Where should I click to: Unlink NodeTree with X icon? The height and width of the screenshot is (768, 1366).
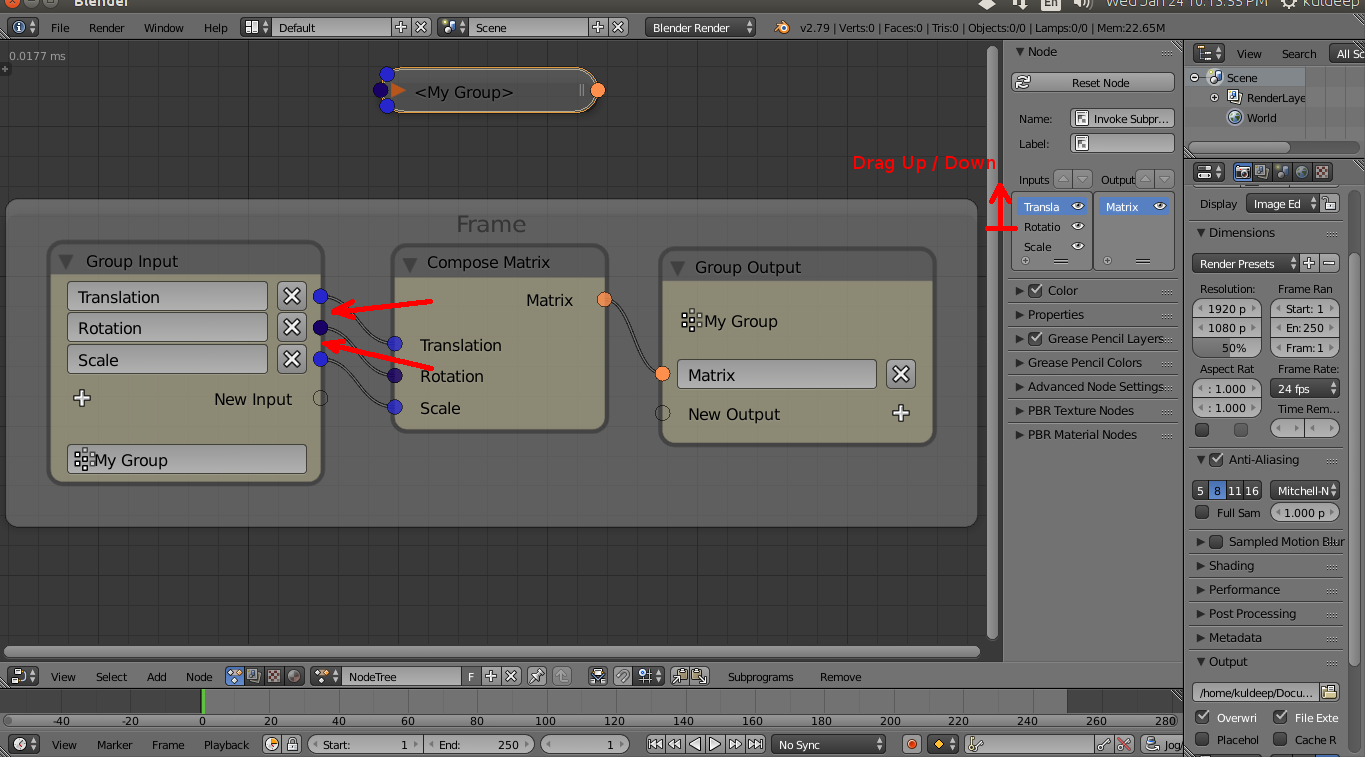pos(511,676)
